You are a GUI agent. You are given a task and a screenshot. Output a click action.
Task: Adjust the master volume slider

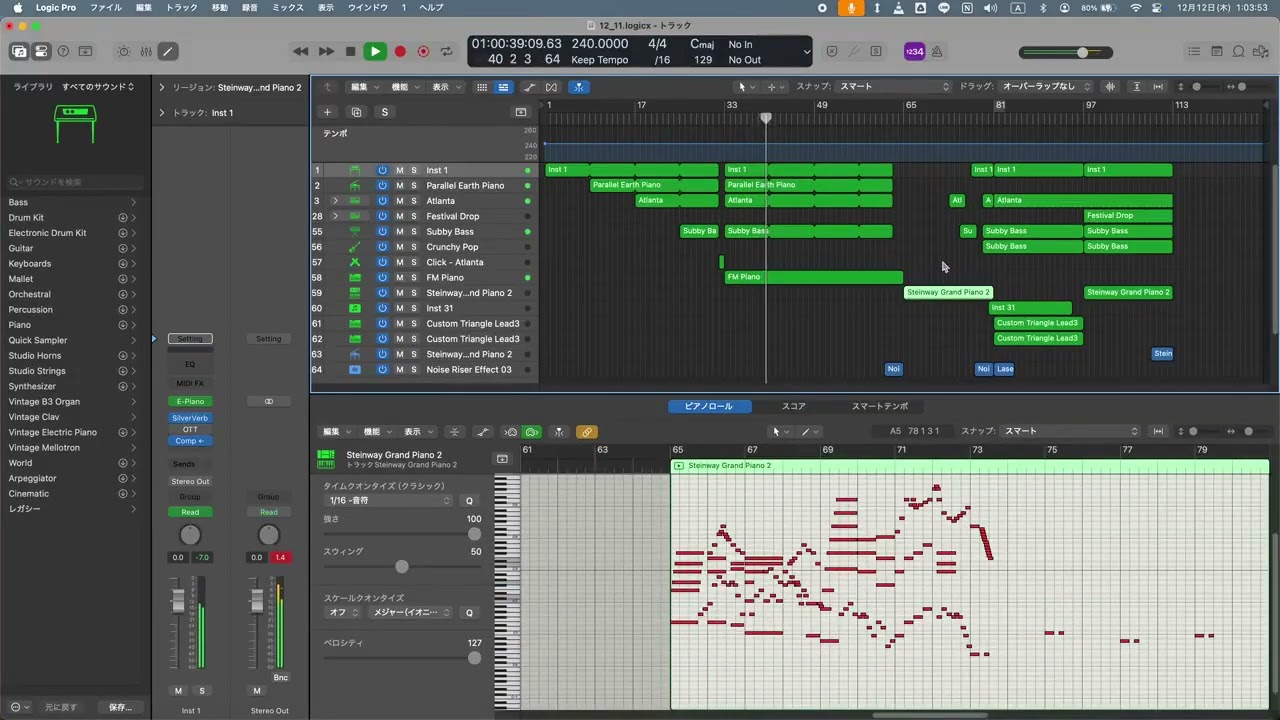tap(1067, 52)
